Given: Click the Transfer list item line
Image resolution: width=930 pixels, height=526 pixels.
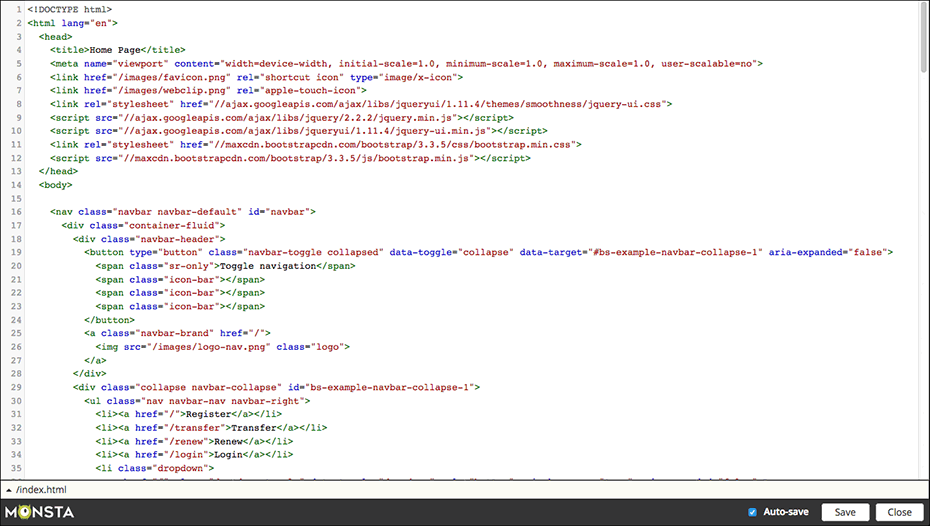Looking at the screenshot, I should 211,428.
